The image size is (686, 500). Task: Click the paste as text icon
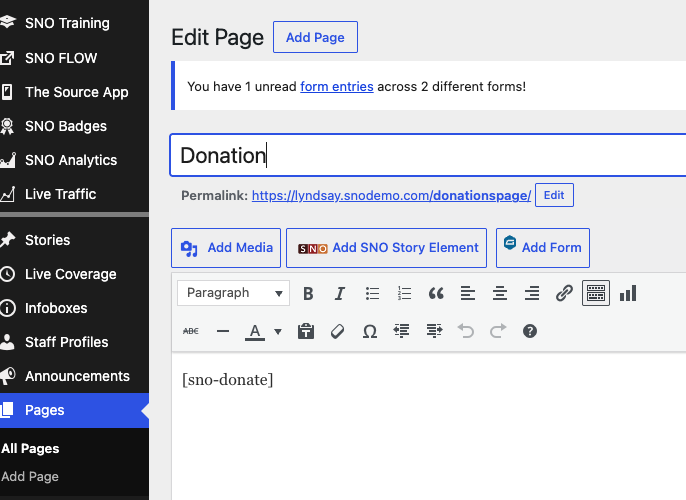306,331
